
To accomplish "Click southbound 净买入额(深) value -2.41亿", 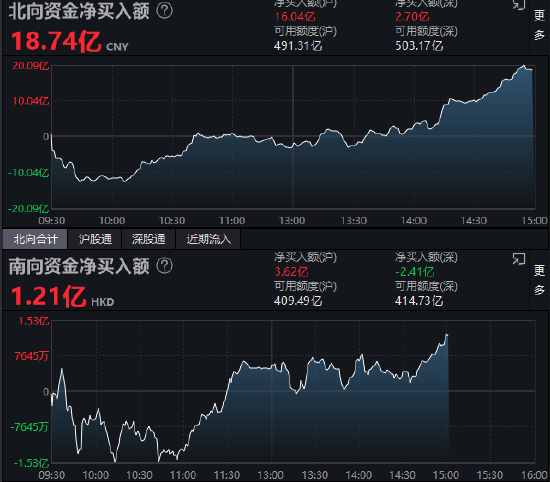I will (x=415, y=272).
